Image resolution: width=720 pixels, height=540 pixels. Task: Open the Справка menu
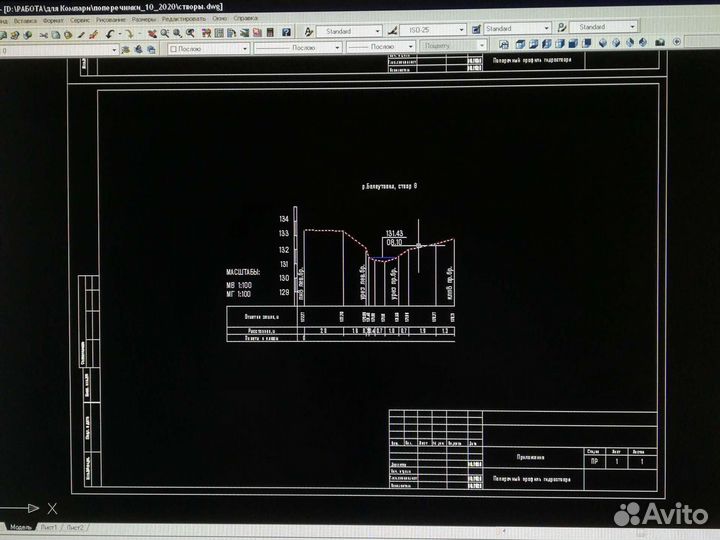tap(246, 18)
